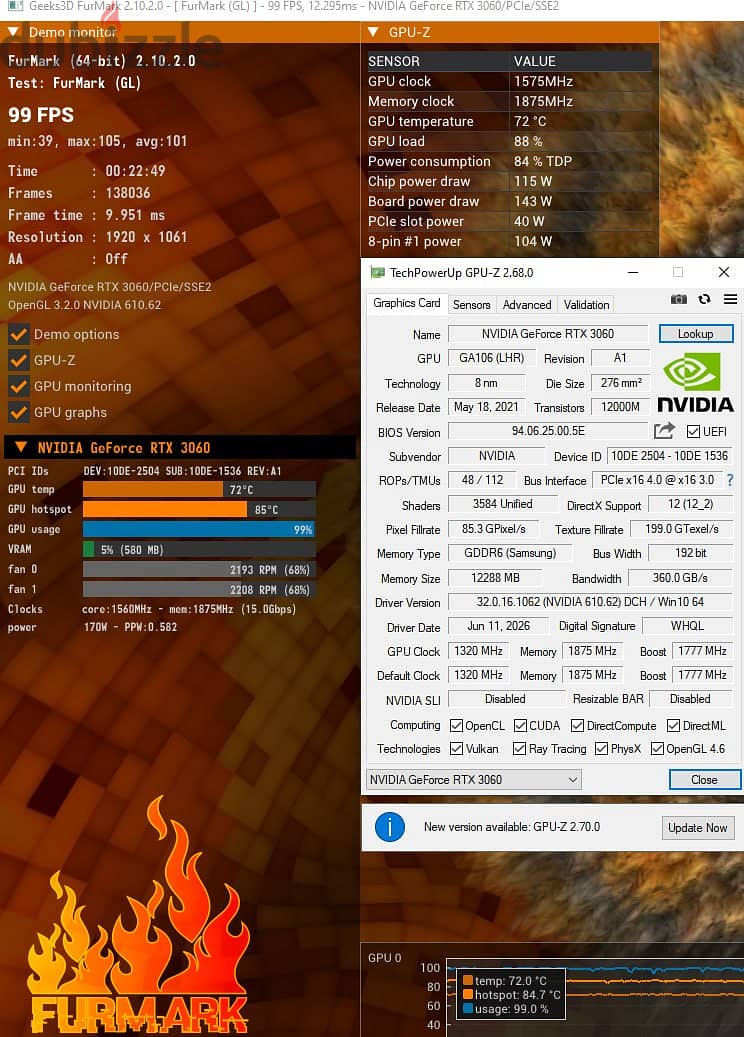The image size is (744, 1037).
Task: Click the "GPU temperature" sensor row
Action: 510,121
